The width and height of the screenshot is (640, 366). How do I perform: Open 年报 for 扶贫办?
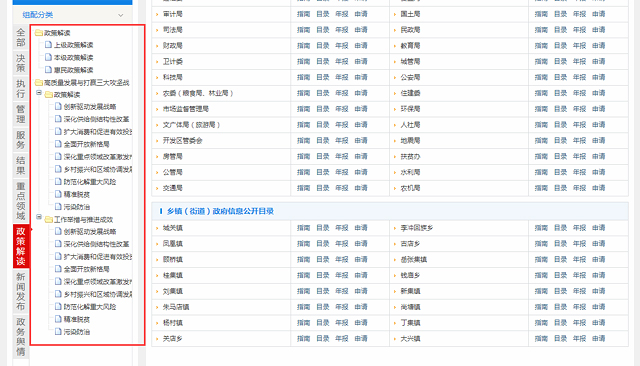click(579, 156)
